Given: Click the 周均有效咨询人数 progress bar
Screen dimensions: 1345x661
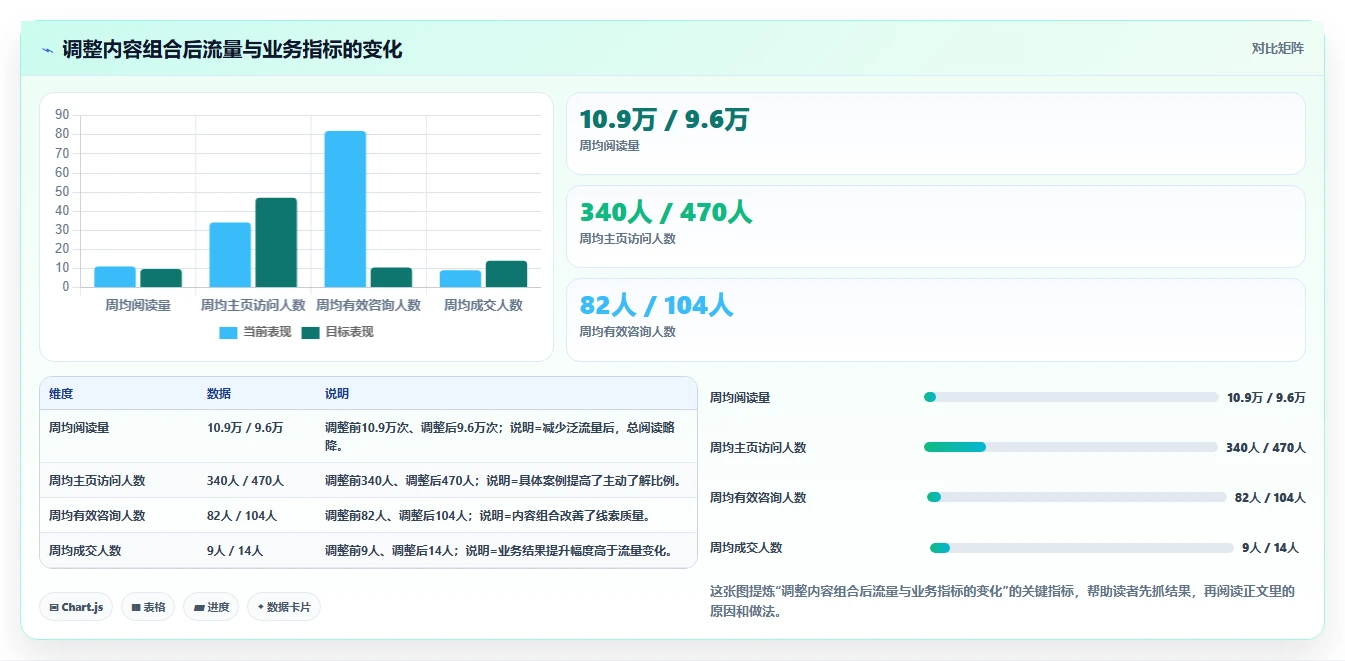Looking at the screenshot, I should (x=1077, y=497).
